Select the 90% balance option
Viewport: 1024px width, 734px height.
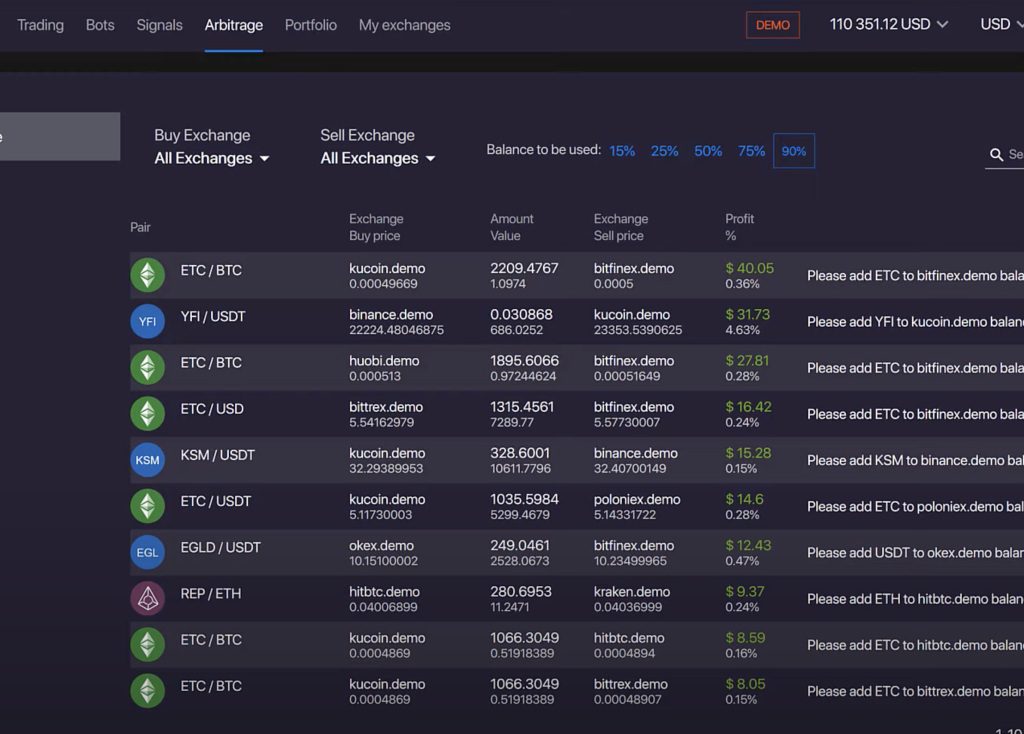point(793,151)
